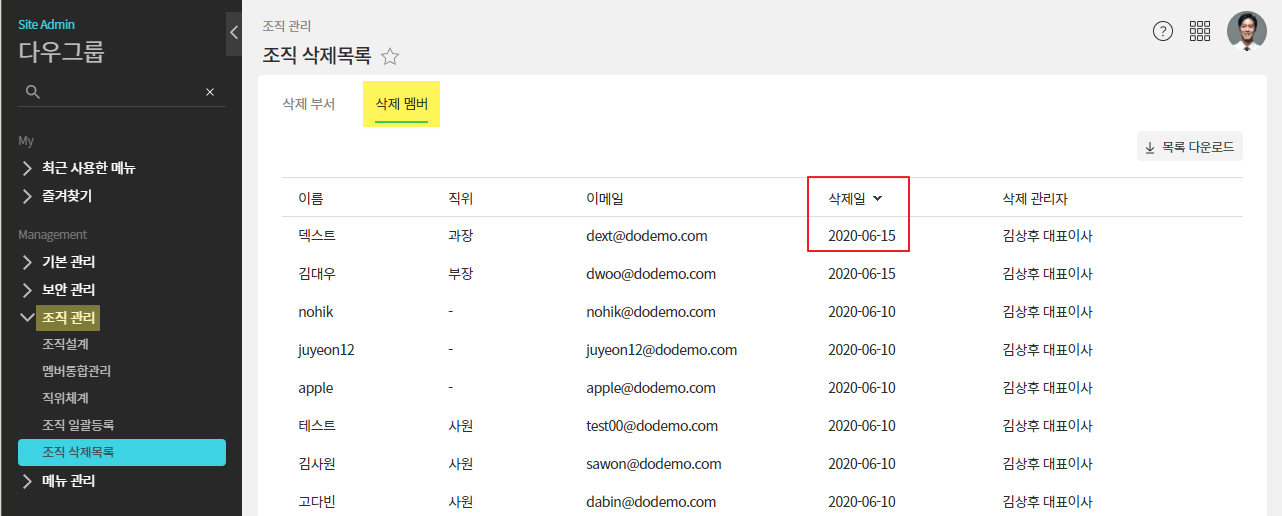Click the 목록 다운로드 download button
The width and height of the screenshot is (1282, 516).
pyautogui.click(x=1189, y=147)
